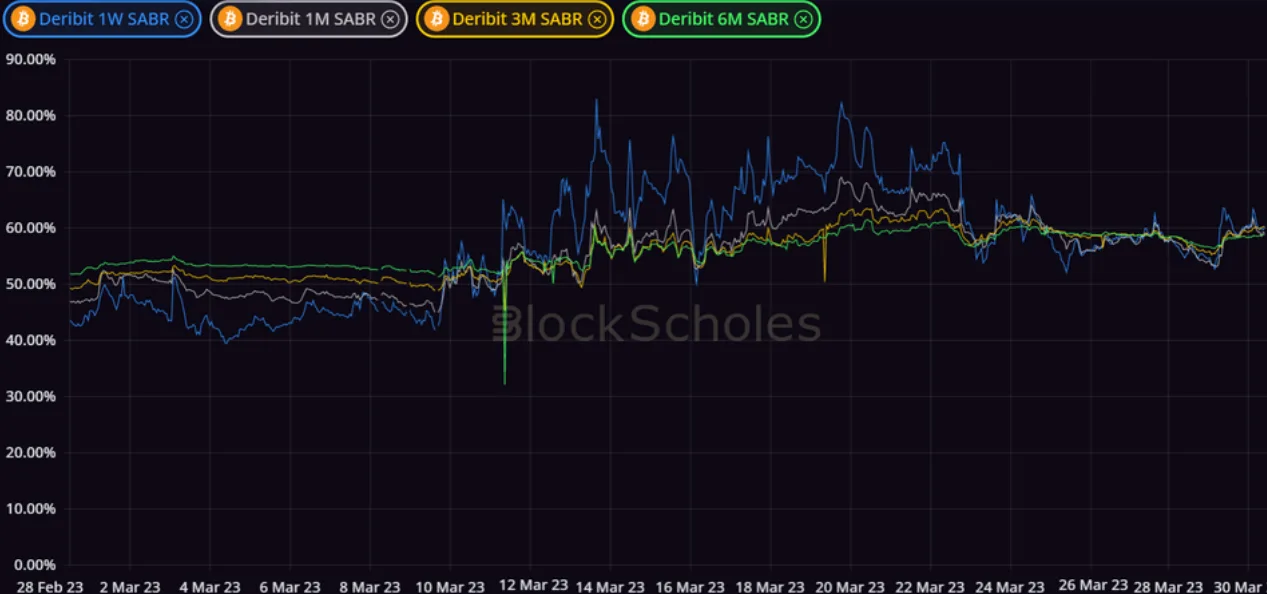Click Bitcoin icon in 6M SABR chip
This screenshot has width=1267, height=594.
point(643,19)
